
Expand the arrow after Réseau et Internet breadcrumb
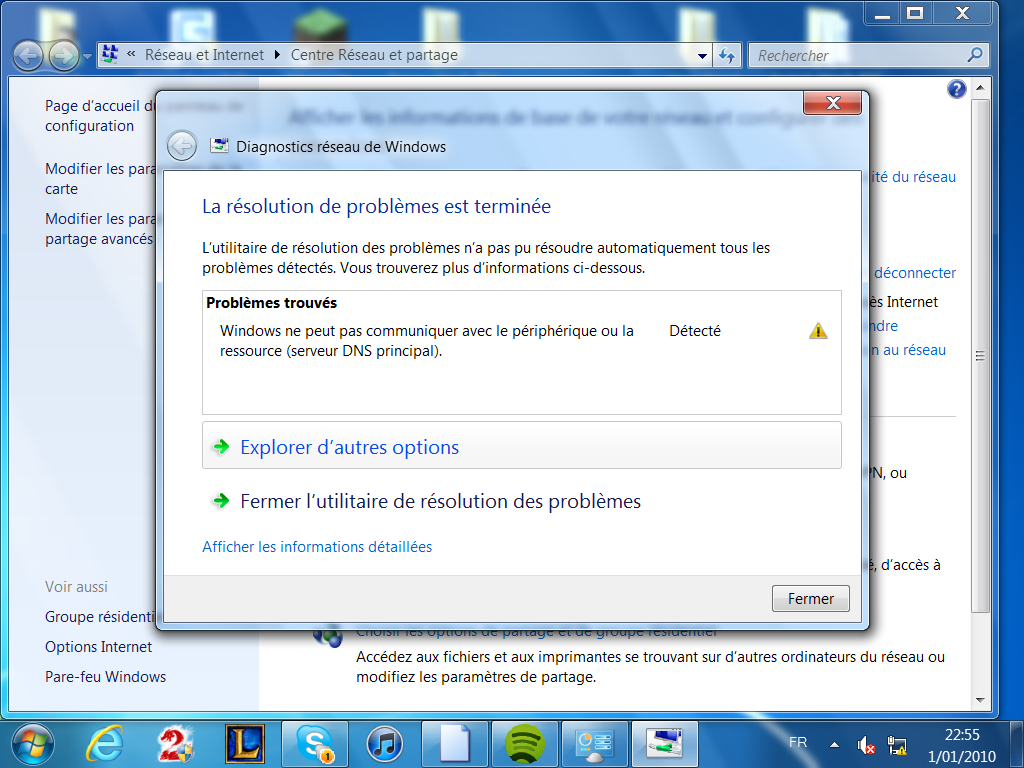click(x=277, y=55)
